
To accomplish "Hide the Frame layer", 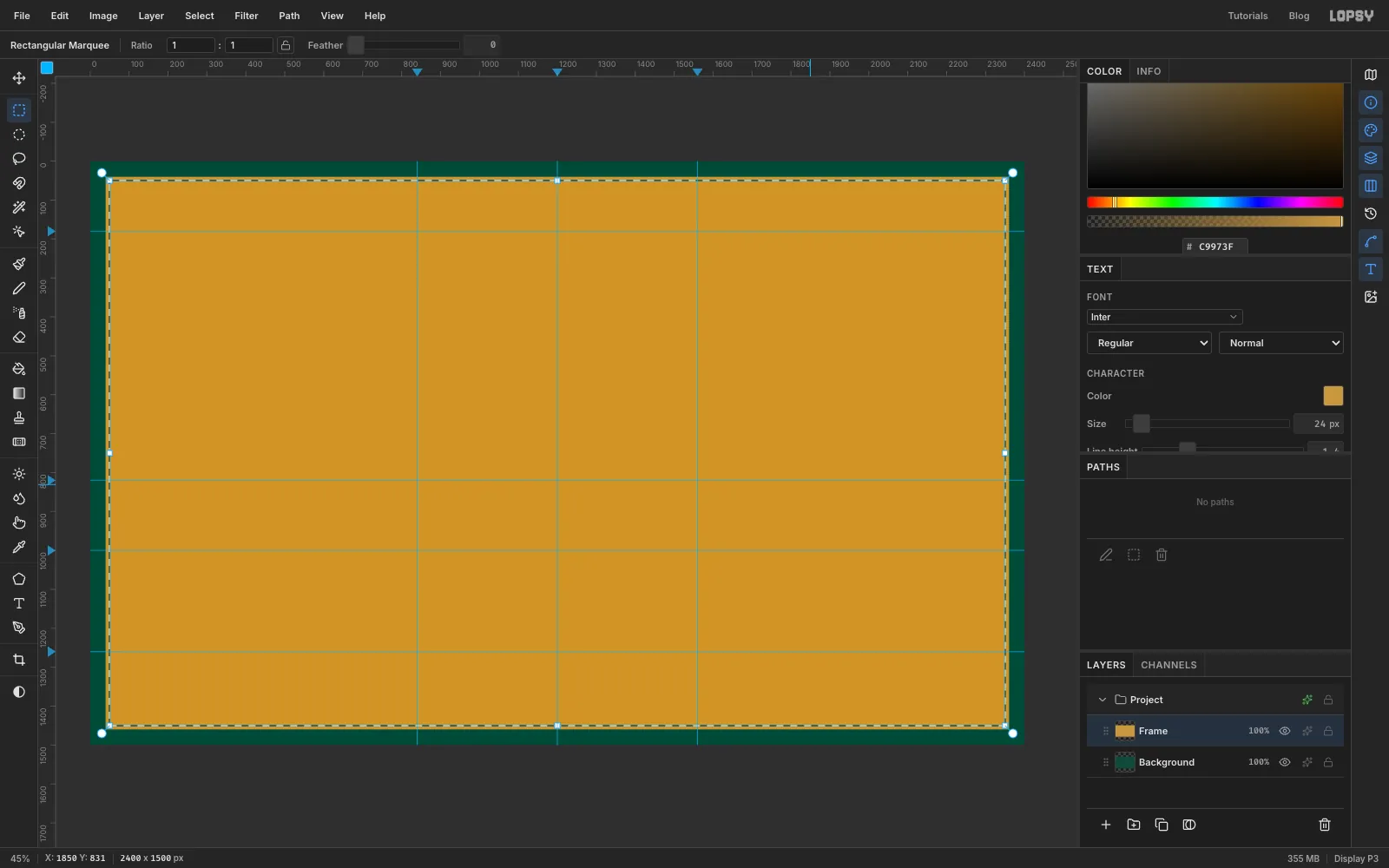I will [1285, 731].
